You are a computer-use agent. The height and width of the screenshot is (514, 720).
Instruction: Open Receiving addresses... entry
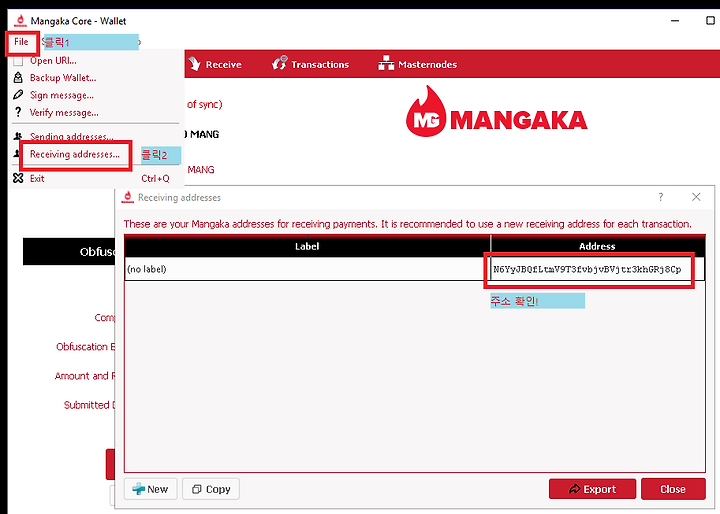74,154
